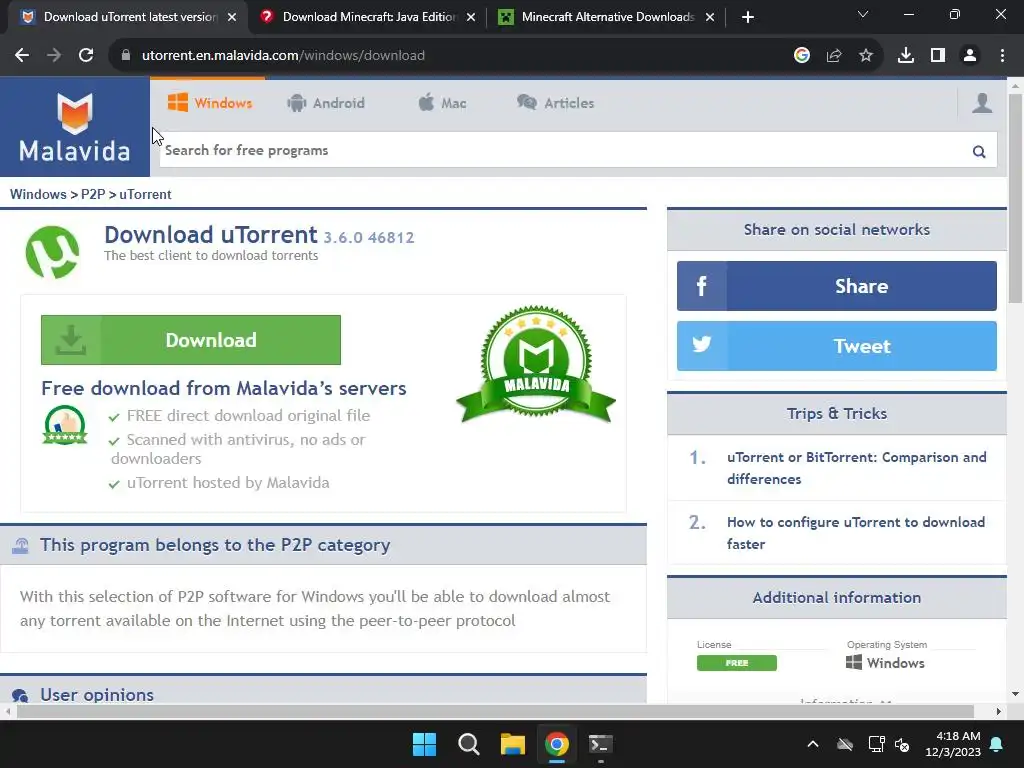Open Chrome three-dot menu
The width and height of the screenshot is (1024, 768).
pos(1002,56)
